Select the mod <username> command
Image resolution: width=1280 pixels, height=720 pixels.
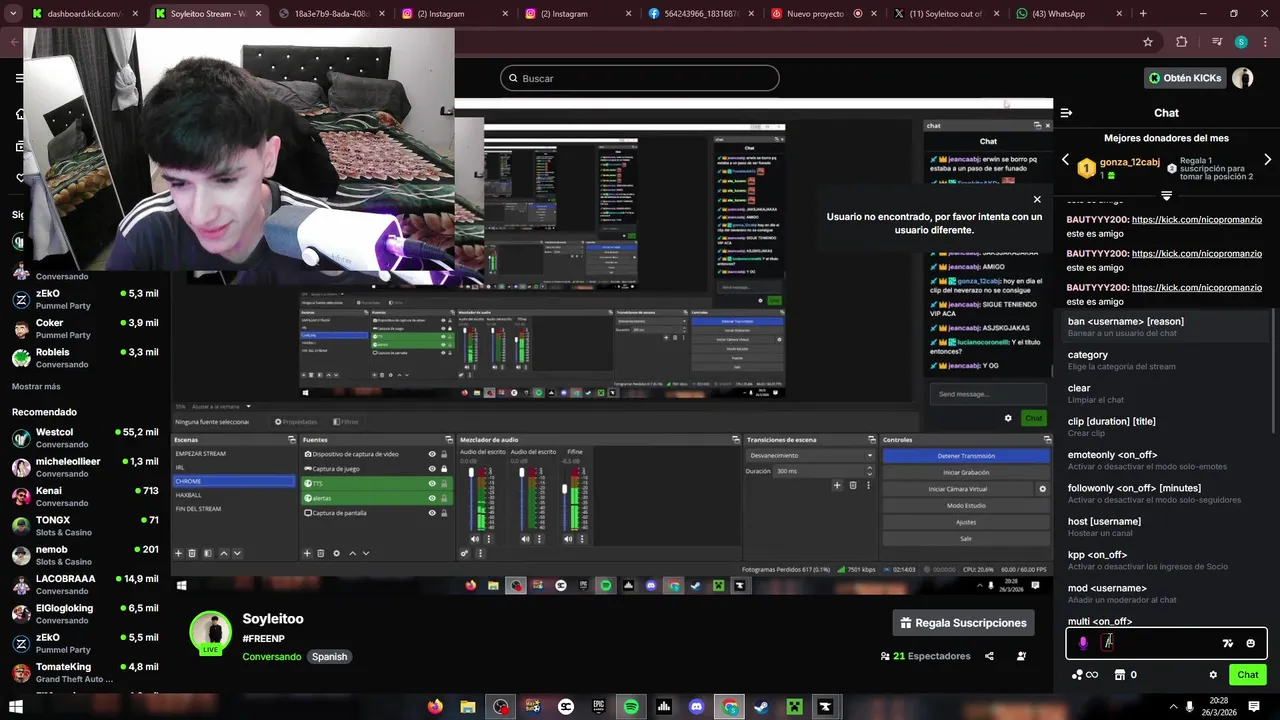coord(1166,593)
